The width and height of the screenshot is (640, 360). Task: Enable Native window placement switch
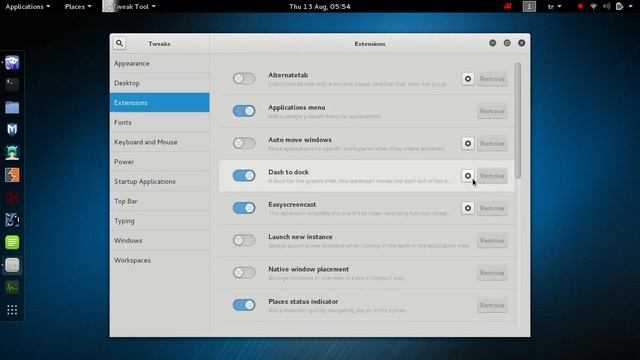click(x=244, y=272)
